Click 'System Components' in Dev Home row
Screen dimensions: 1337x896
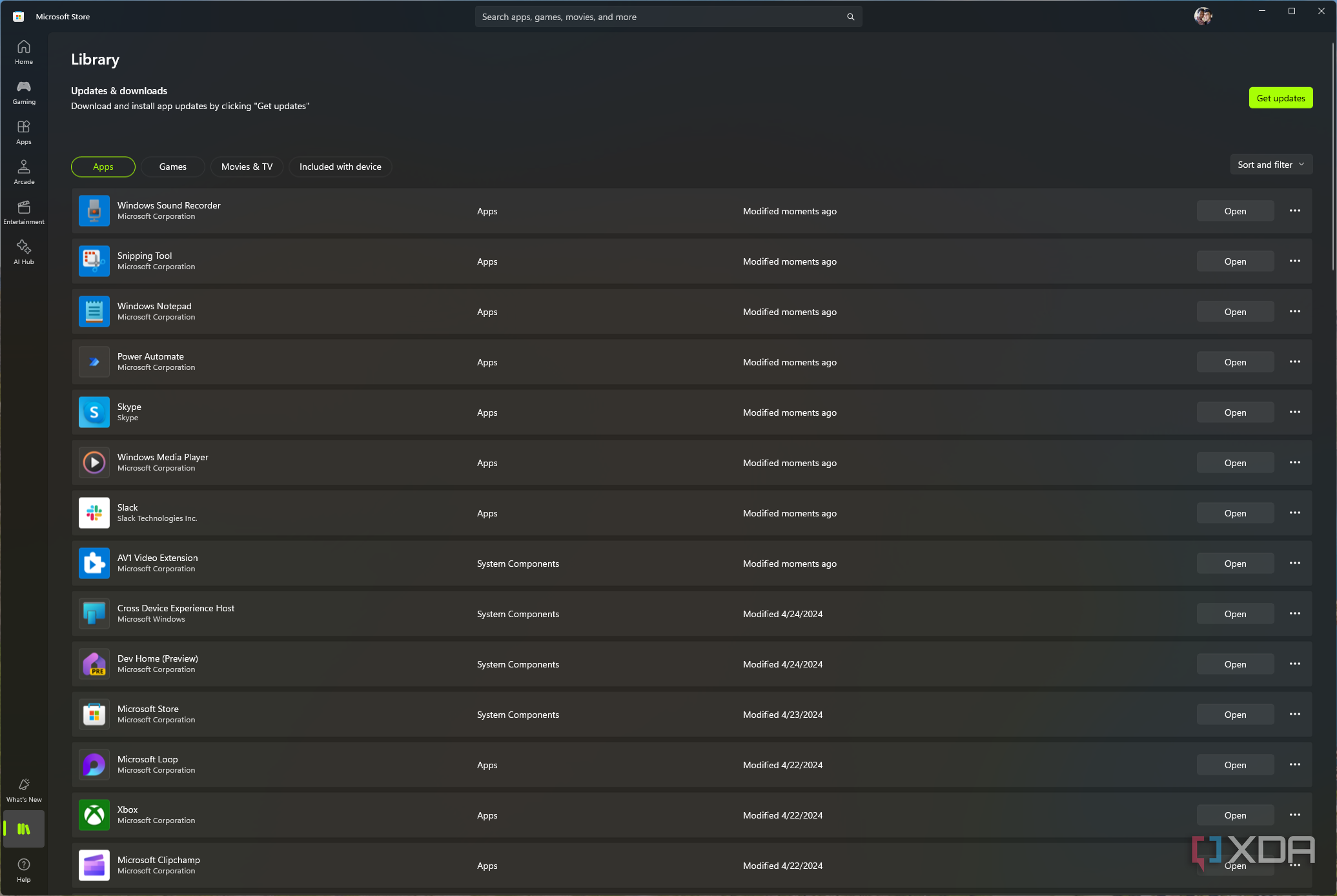click(518, 664)
